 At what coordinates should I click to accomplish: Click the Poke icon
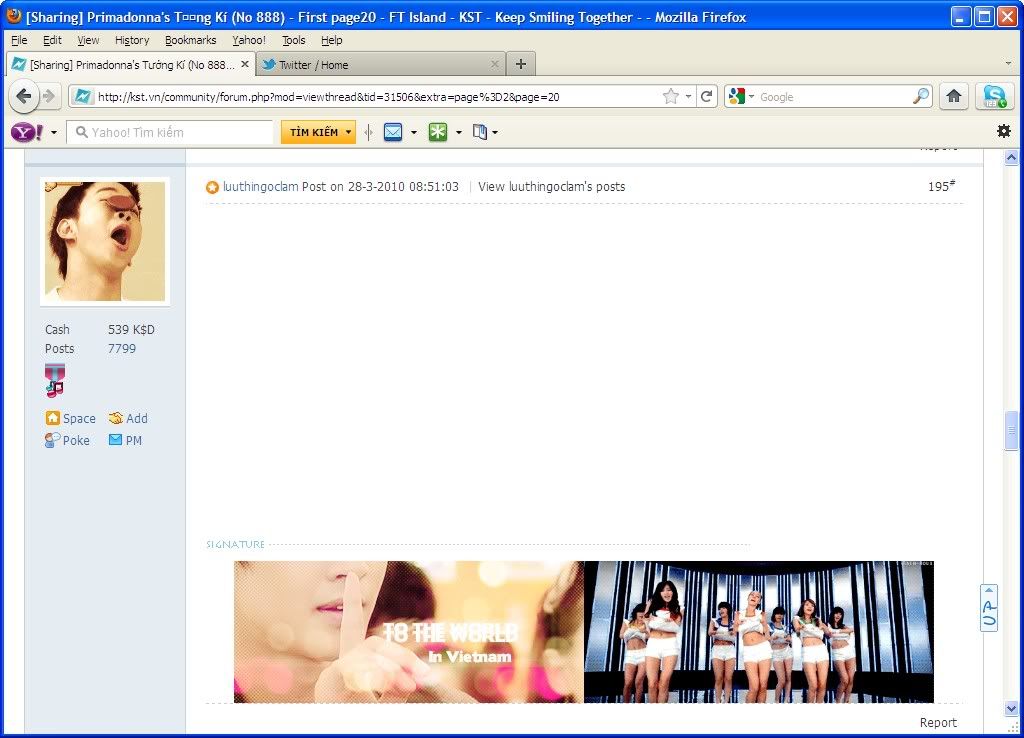click(x=52, y=440)
